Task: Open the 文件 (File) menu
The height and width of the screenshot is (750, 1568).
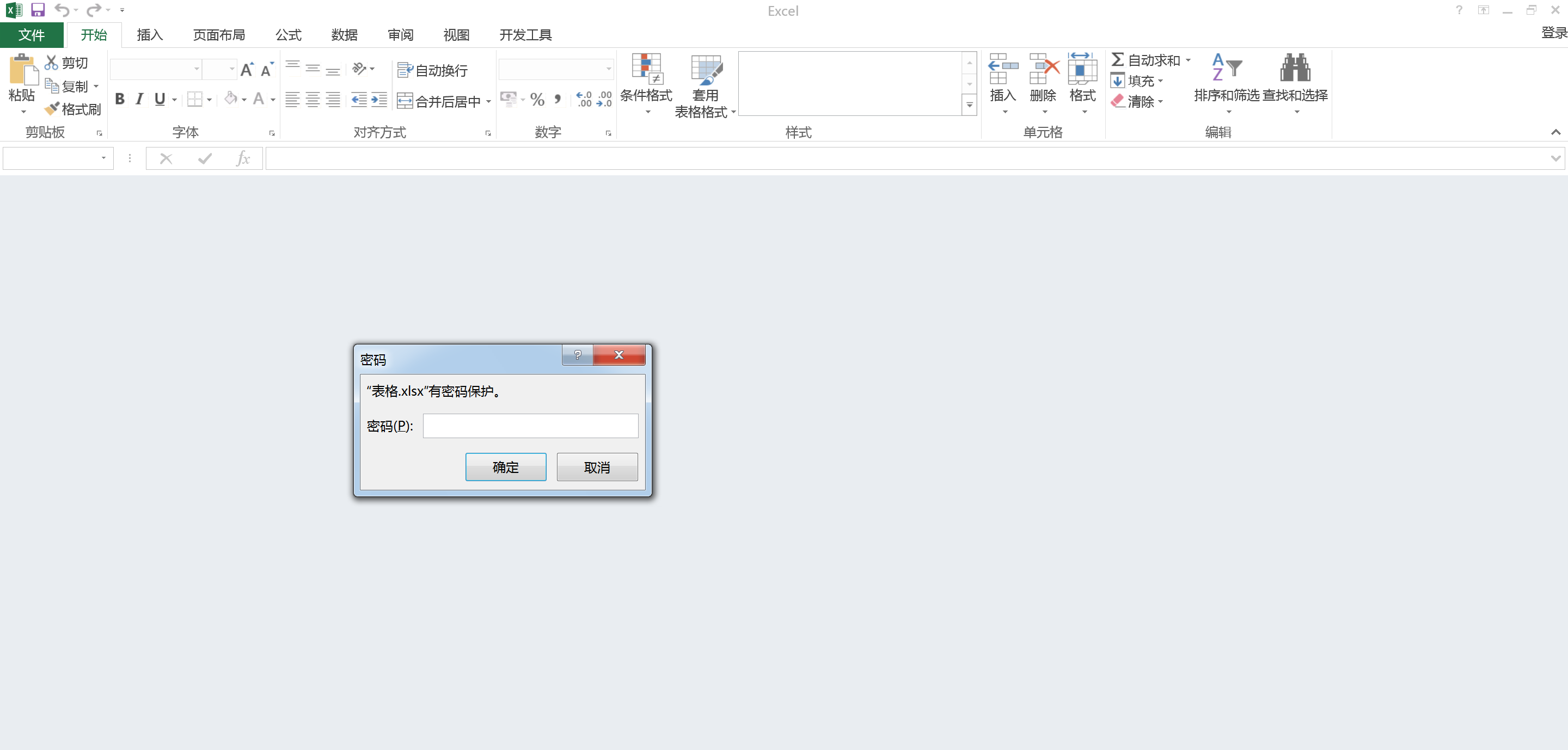Action: [x=31, y=35]
